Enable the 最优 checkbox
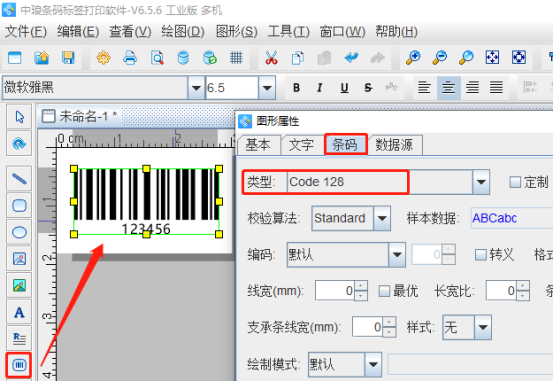 click(384, 291)
